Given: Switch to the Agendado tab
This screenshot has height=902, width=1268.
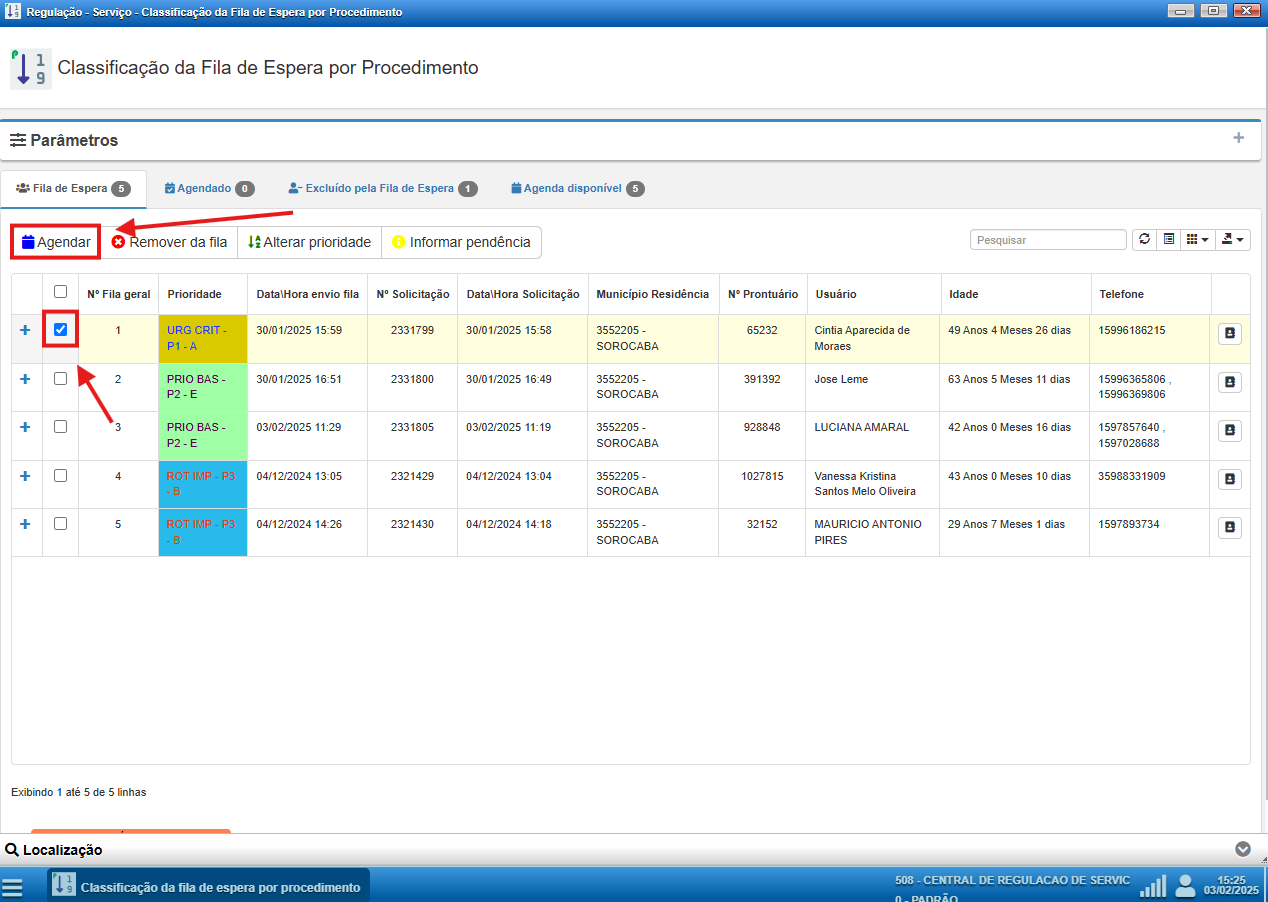Looking at the screenshot, I should (208, 188).
